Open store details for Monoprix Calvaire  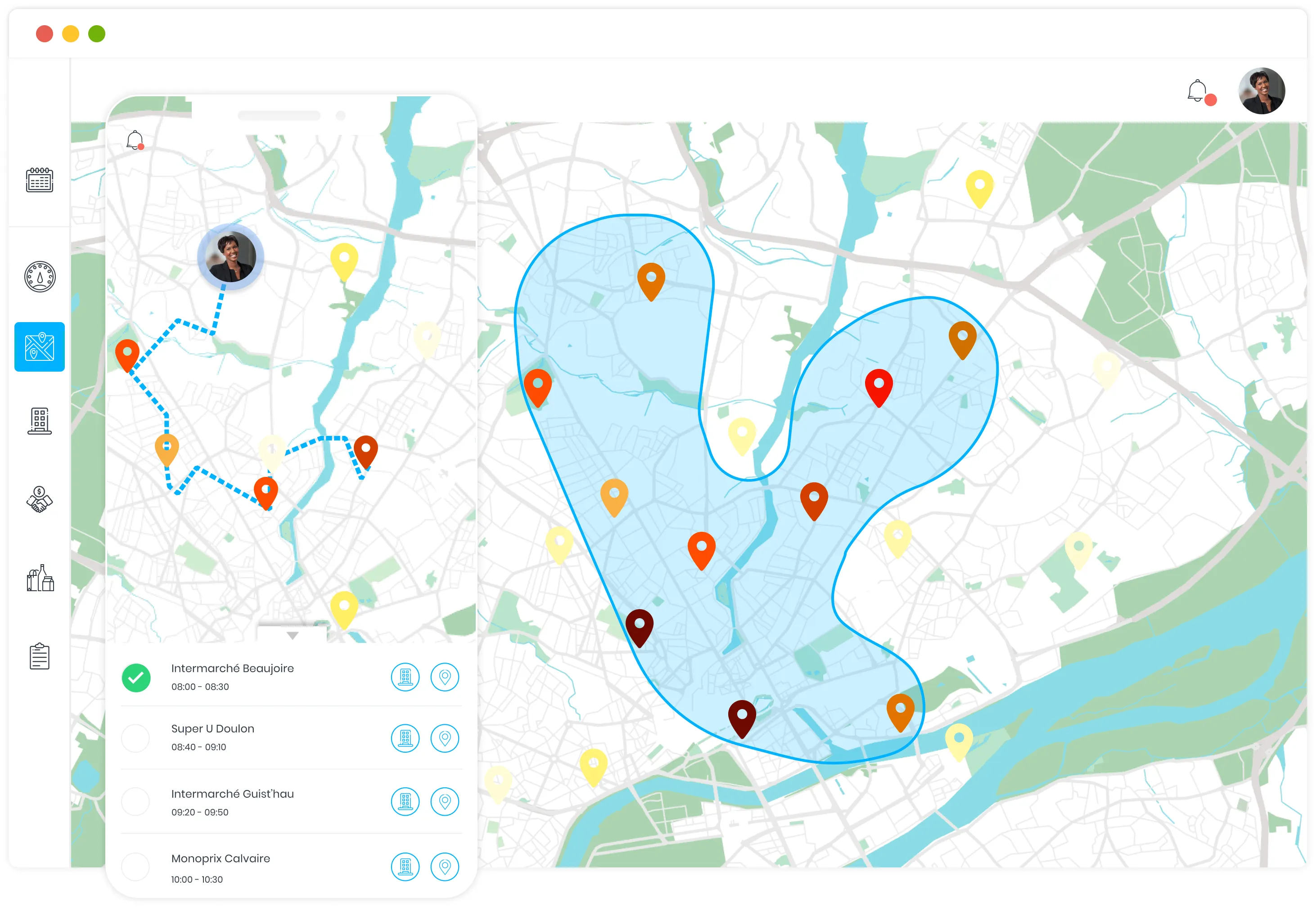pyautogui.click(x=405, y=867)
